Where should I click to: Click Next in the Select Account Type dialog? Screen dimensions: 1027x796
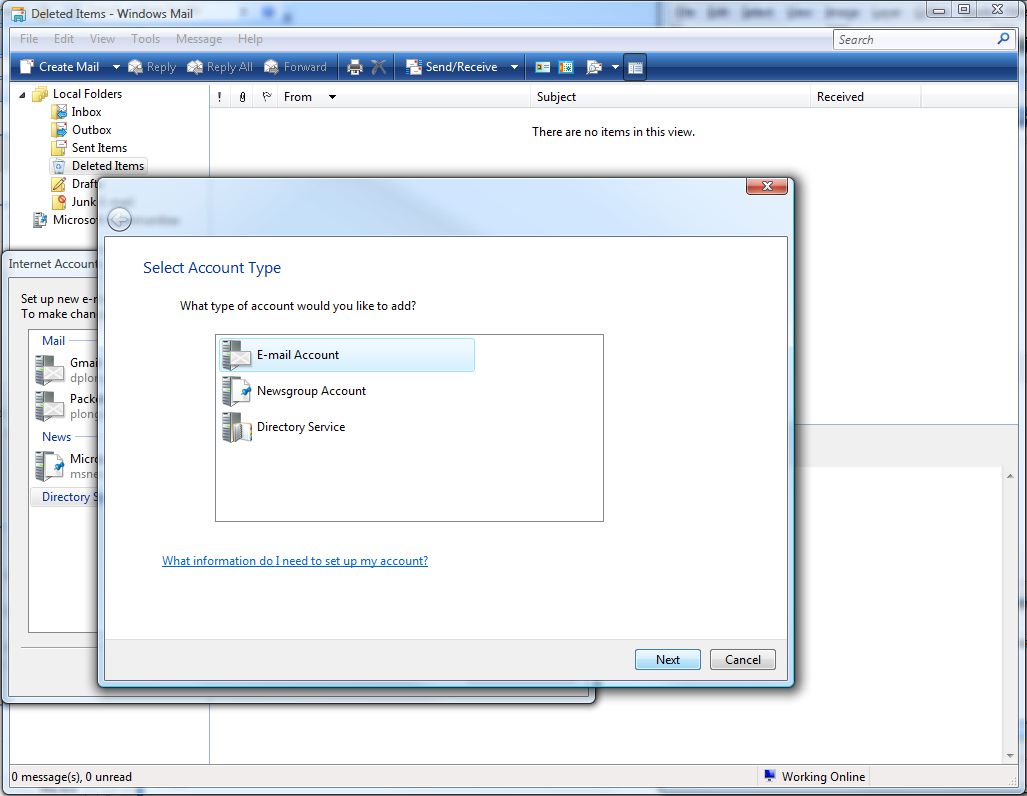pyautogui.click(x=667, y=659)
